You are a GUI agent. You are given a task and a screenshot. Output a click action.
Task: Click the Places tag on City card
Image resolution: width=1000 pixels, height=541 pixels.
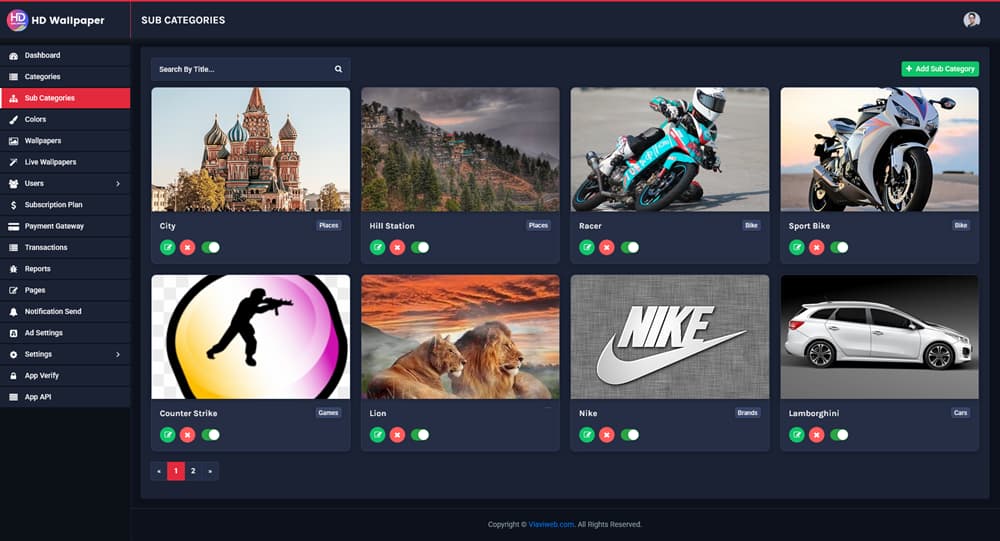[x=329, y=225]
